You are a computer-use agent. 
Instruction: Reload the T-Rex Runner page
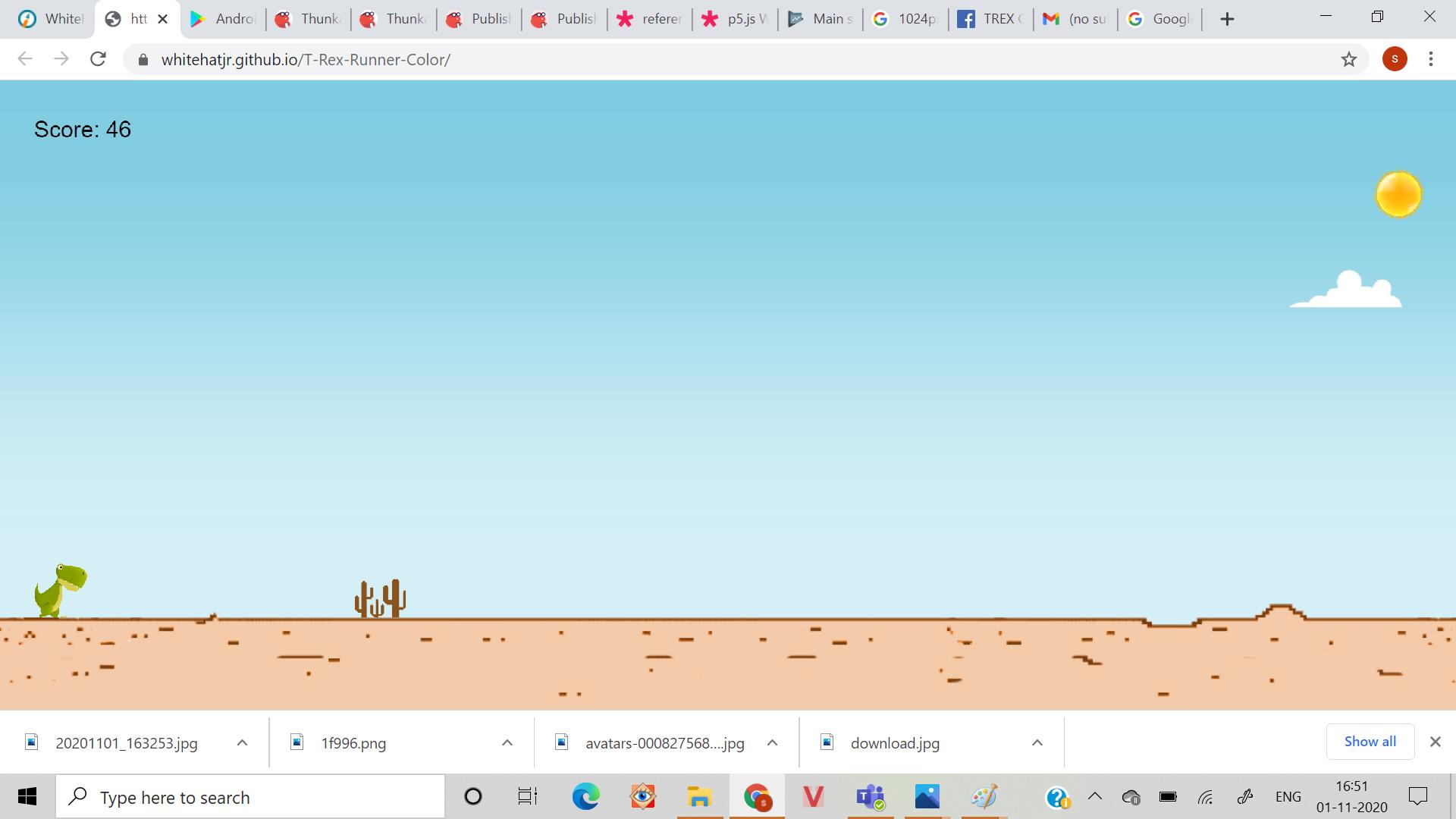pyautogui.click(x=98, y=59)
